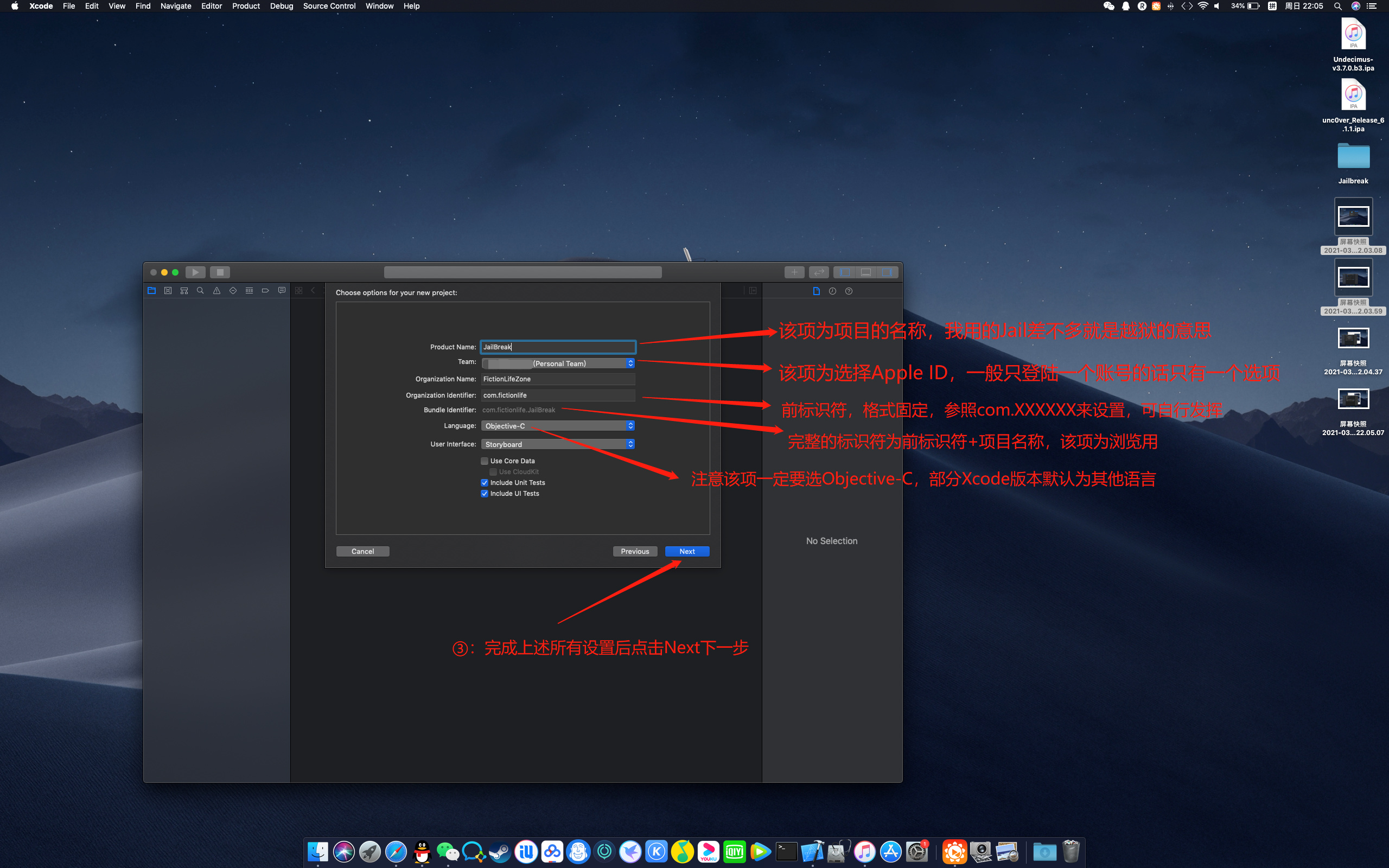
Task: Open the Report navigator speech bubble icon
Action: click(x=281, y=290)
